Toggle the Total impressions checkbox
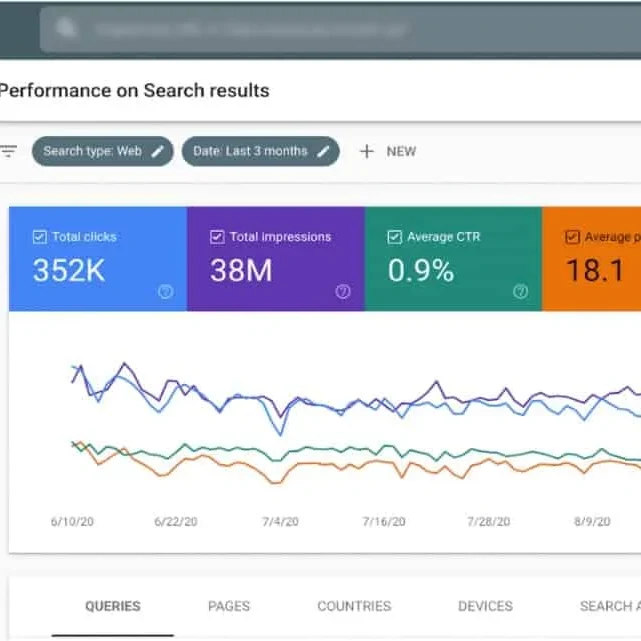This screenshot has height=641, width=641. tap(217, 237)
